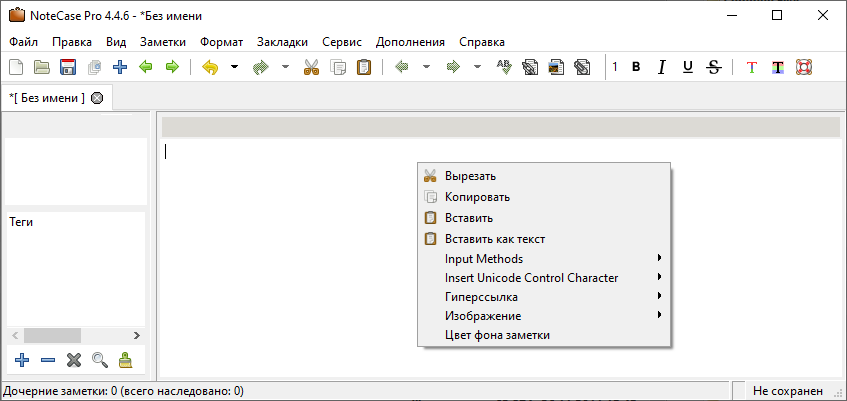Open the redo history dropdown arrow
This screenshot has width=847, height=401.
click(x=285, y=68)
